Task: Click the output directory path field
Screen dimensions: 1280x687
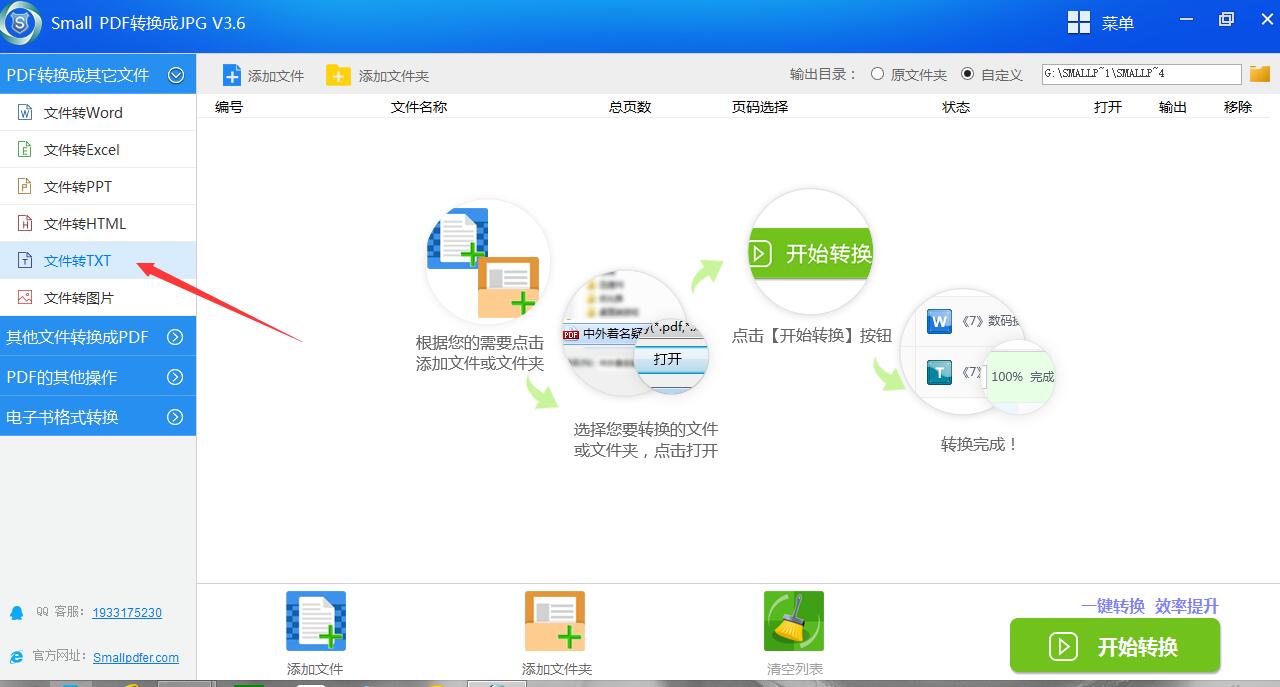Action: pyautogui.click(x=1141, y=74)
